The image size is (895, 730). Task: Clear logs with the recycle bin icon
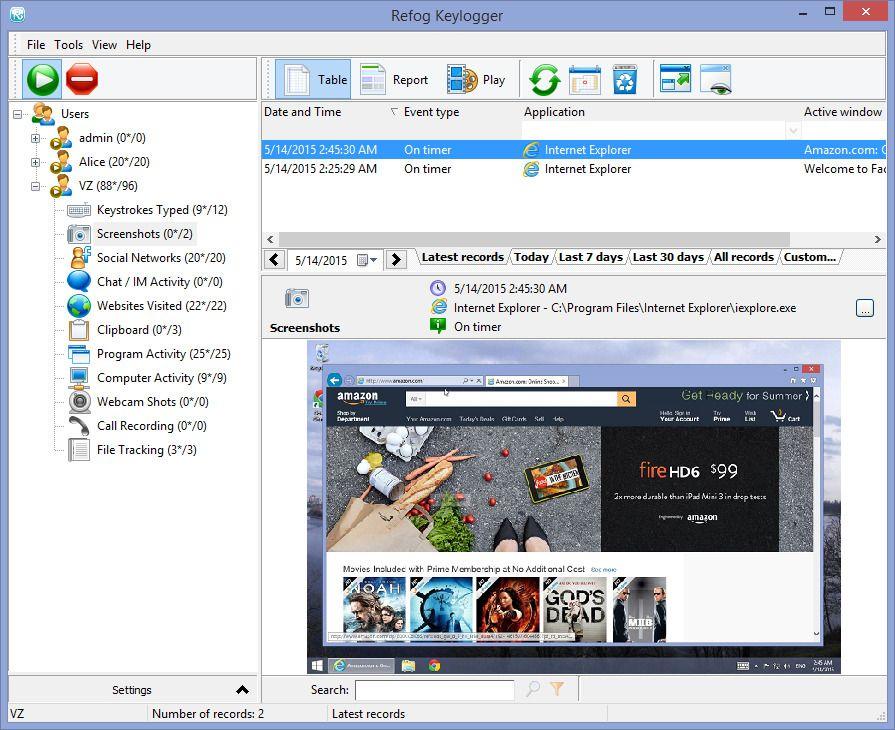point(625,79)
